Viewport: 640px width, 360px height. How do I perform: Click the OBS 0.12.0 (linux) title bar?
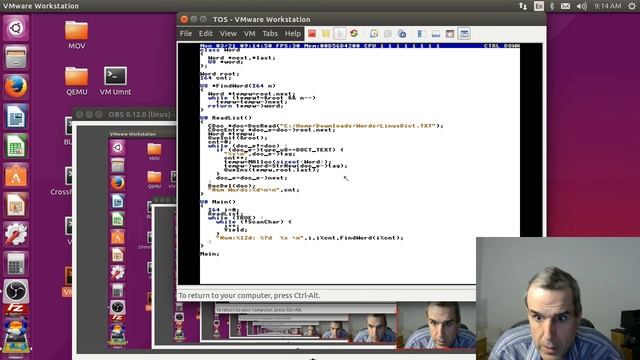click(x=124, y=115)
